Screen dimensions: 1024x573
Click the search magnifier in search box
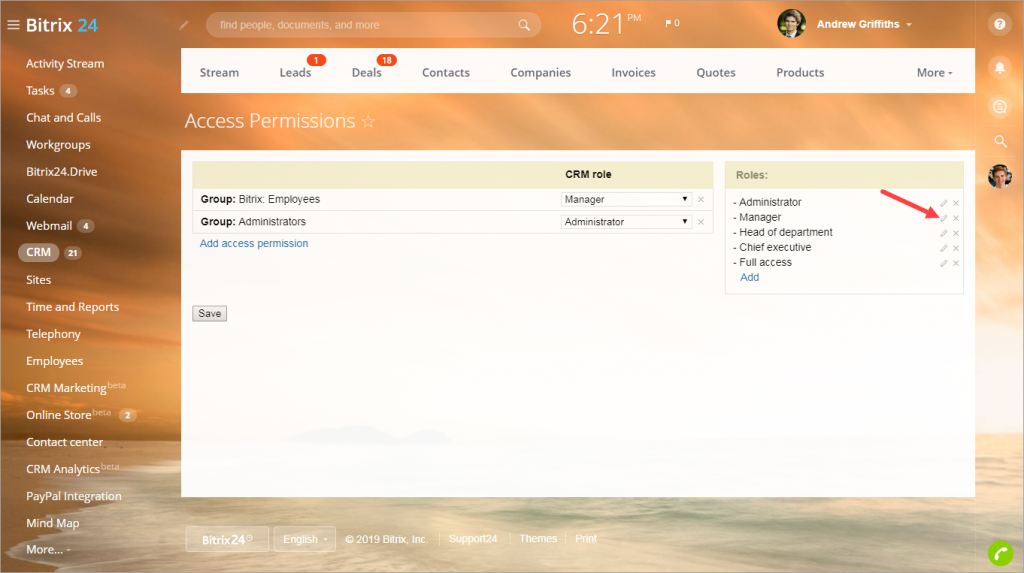click(524, 25)
